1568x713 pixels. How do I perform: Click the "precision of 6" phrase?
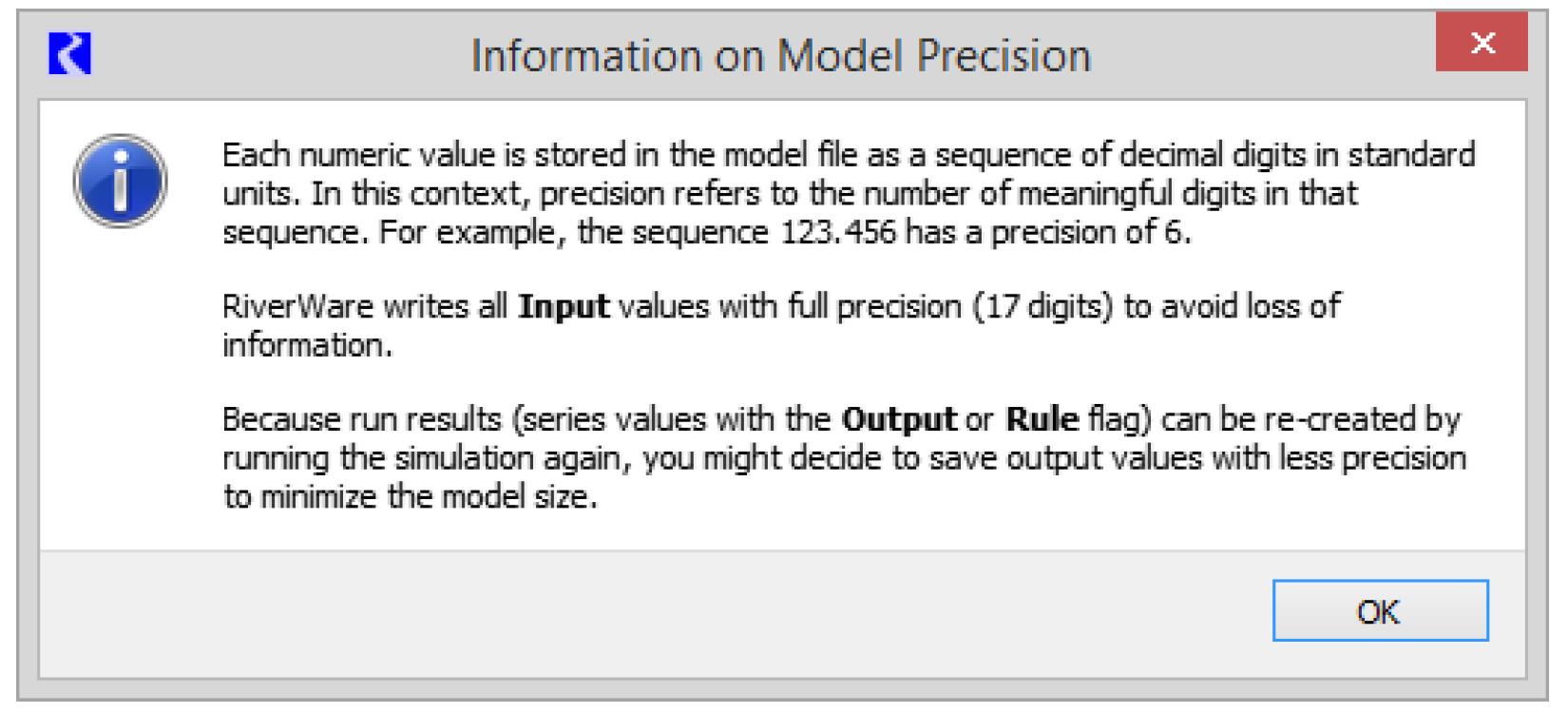(1090, 232)
